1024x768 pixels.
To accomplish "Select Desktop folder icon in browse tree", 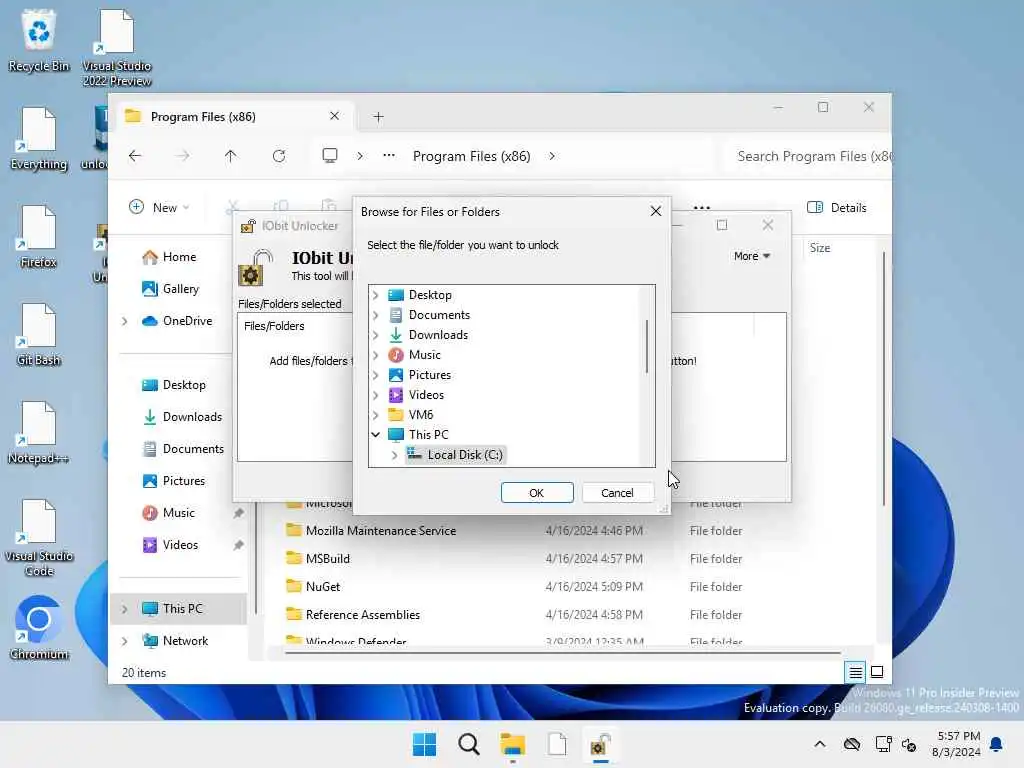I will [396, 295].
